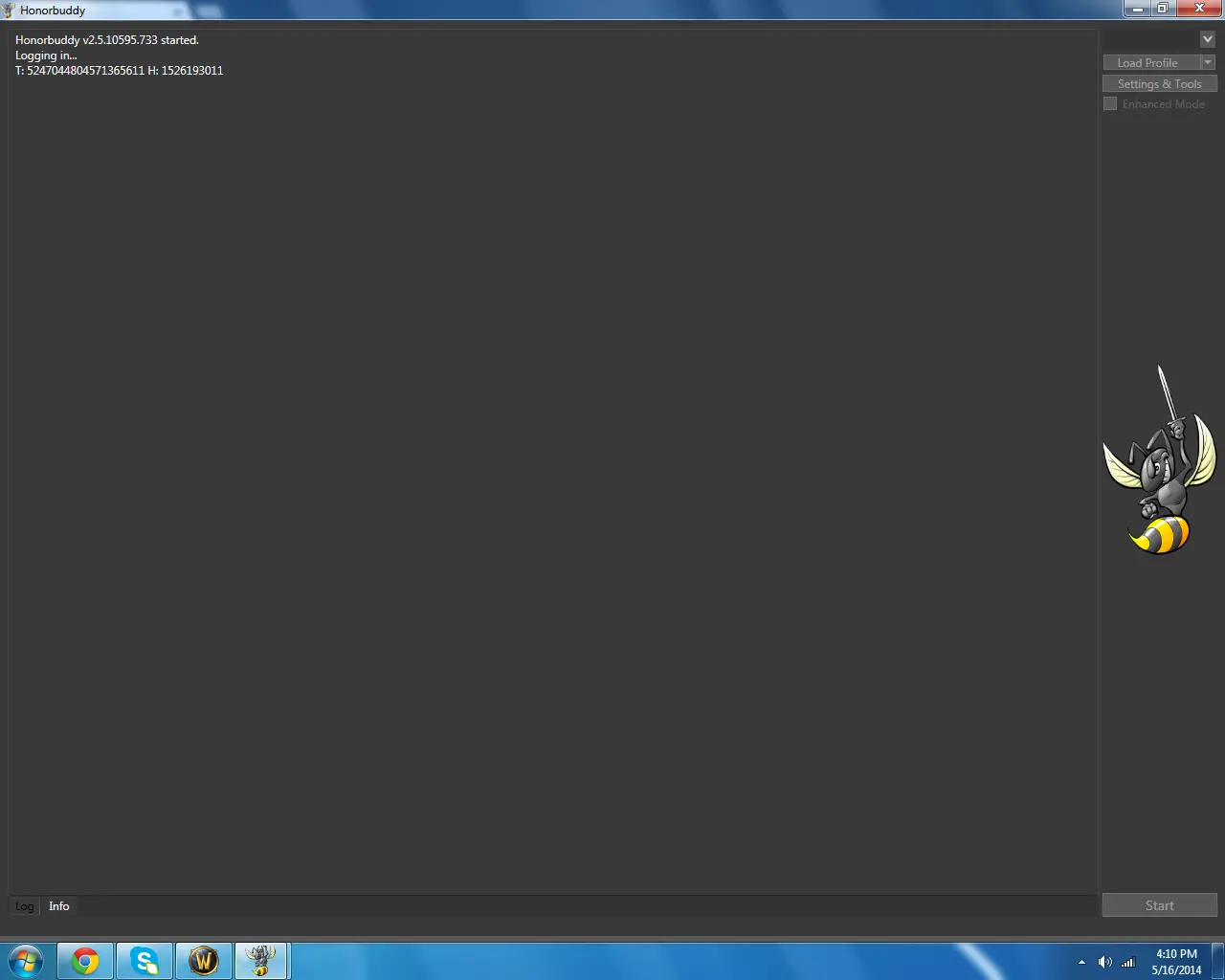This screenshot has height=980, width=1225.
Task: Select the 'Logging in...' log line
Action: point(46,56)
